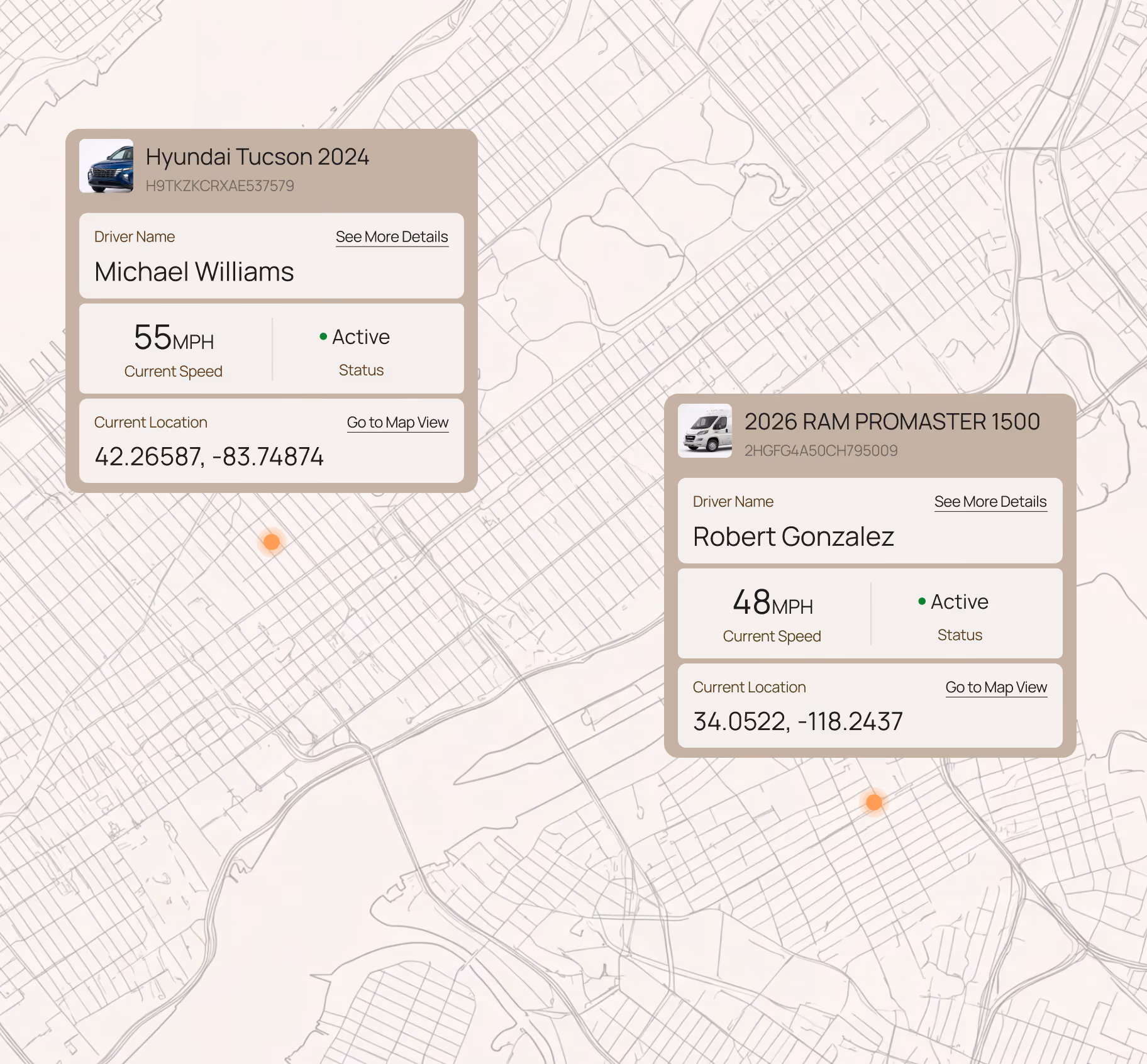Click coordinates 34.0522, -118.2437

coord(798,721)
